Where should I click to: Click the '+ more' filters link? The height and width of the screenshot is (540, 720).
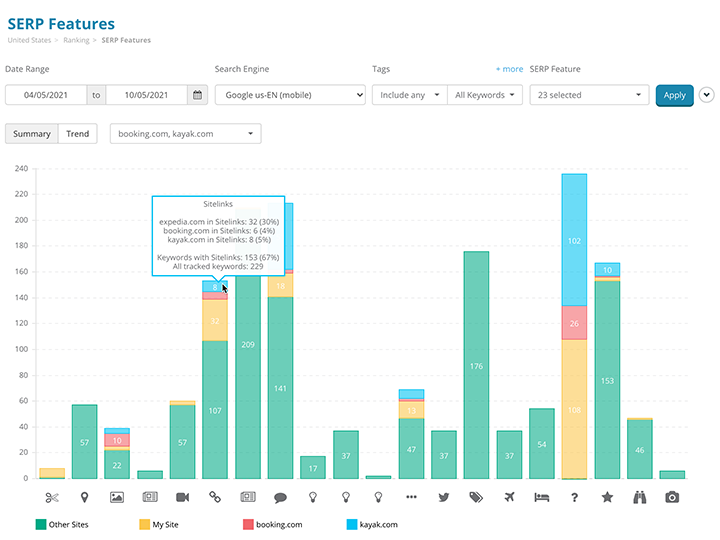pos(509,69)
